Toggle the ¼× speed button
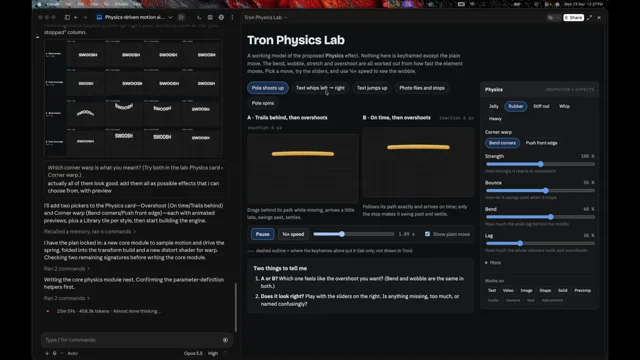Screen dimensions: 640x360 pos(293,234)
